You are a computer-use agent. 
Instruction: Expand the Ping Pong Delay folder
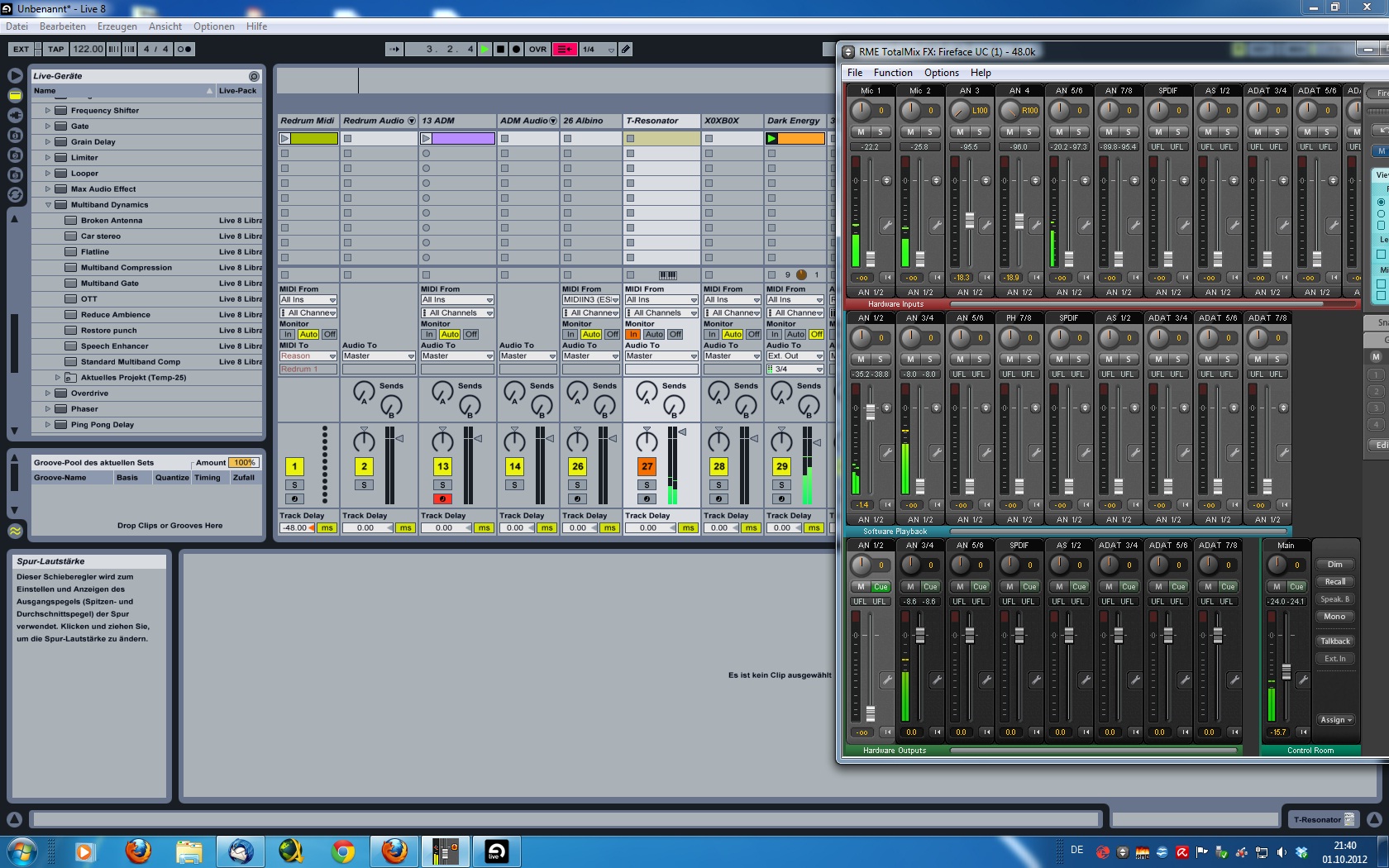coord(47,424)
